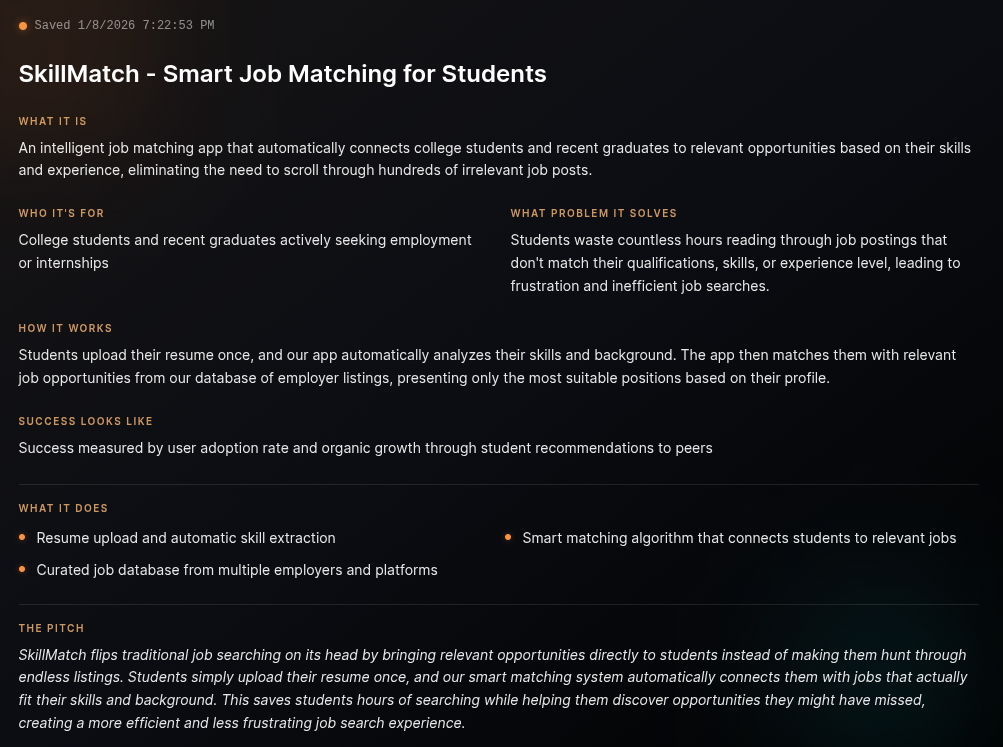Click the students waste countless hours paragraph
This screenshot has height=747, width=1003.
[x=735, y=263]
